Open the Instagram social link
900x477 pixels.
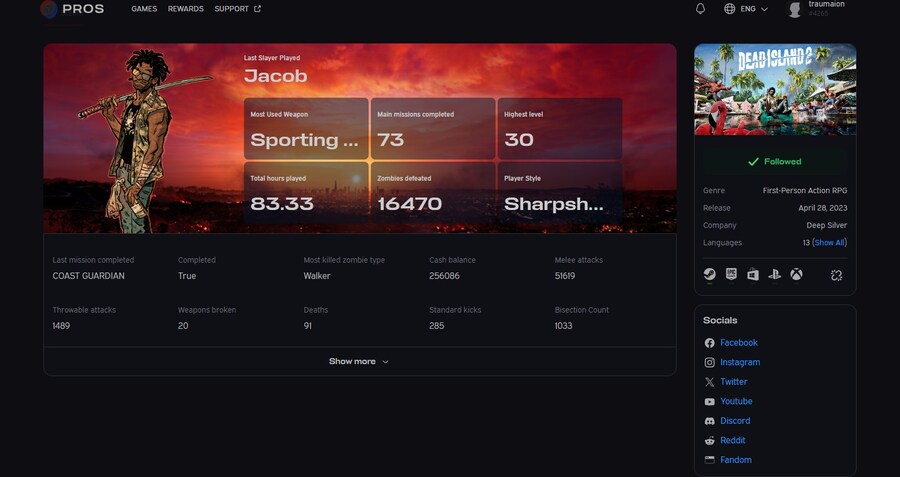pyautogui.click(x=740, y=362)
